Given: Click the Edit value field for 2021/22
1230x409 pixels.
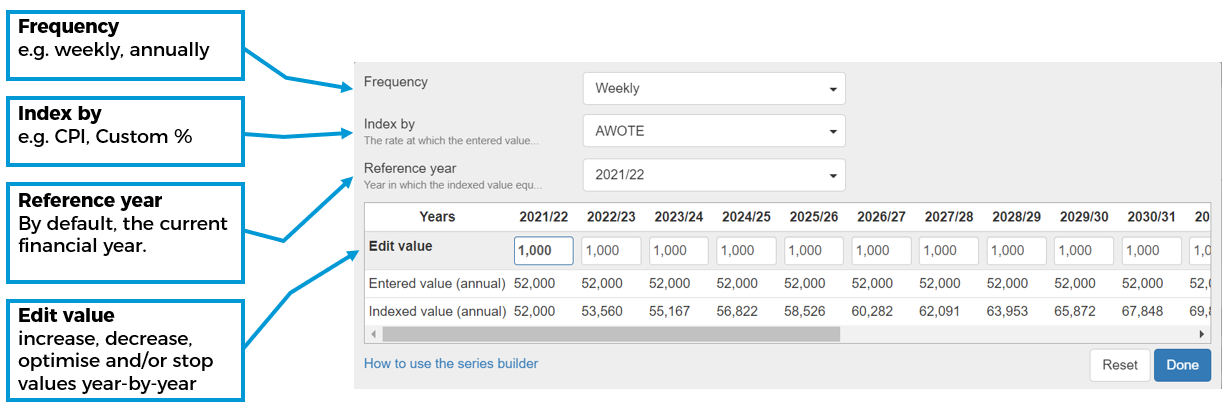Looking at the screenshot, I should click(x=543, y=250).
